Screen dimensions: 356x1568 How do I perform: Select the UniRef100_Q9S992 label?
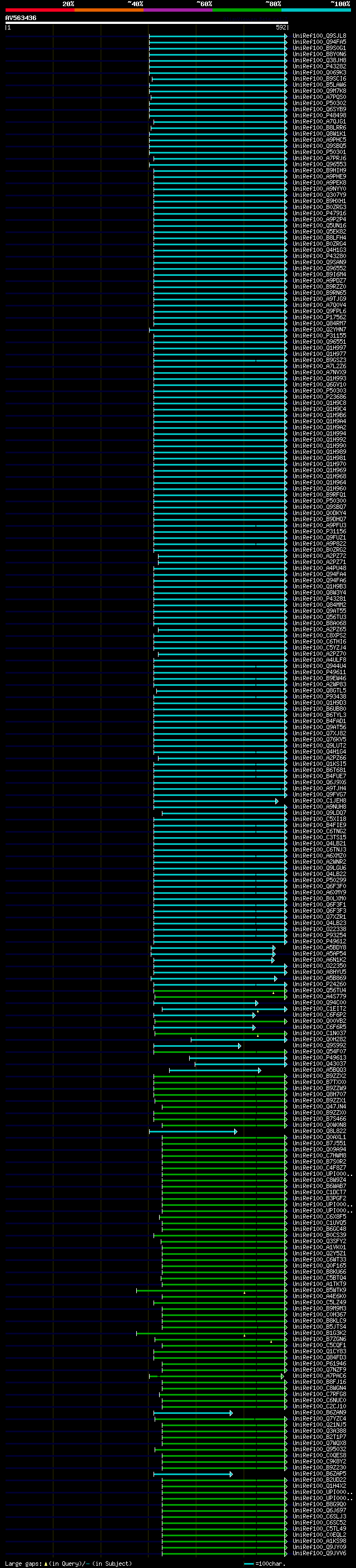319,1046
